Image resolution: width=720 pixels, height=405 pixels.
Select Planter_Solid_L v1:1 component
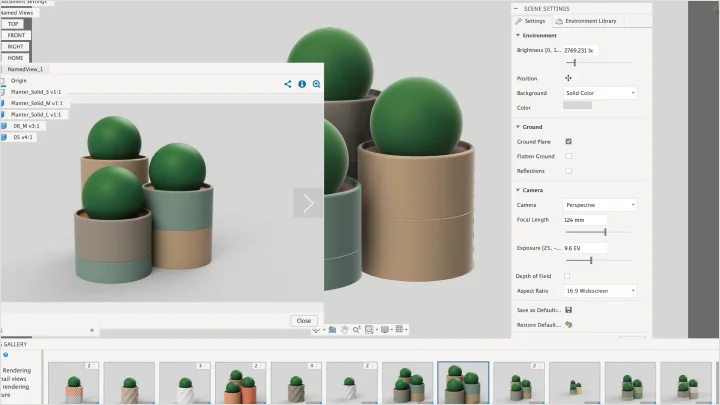tap(36, 115)
